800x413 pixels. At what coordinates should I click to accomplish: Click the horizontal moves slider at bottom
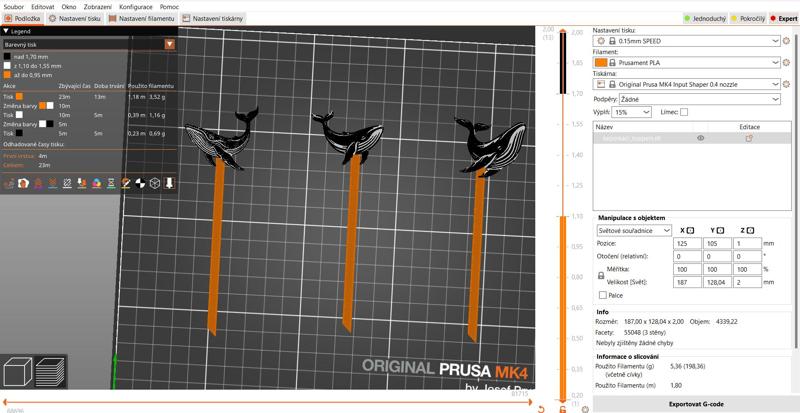pos(266,402)
